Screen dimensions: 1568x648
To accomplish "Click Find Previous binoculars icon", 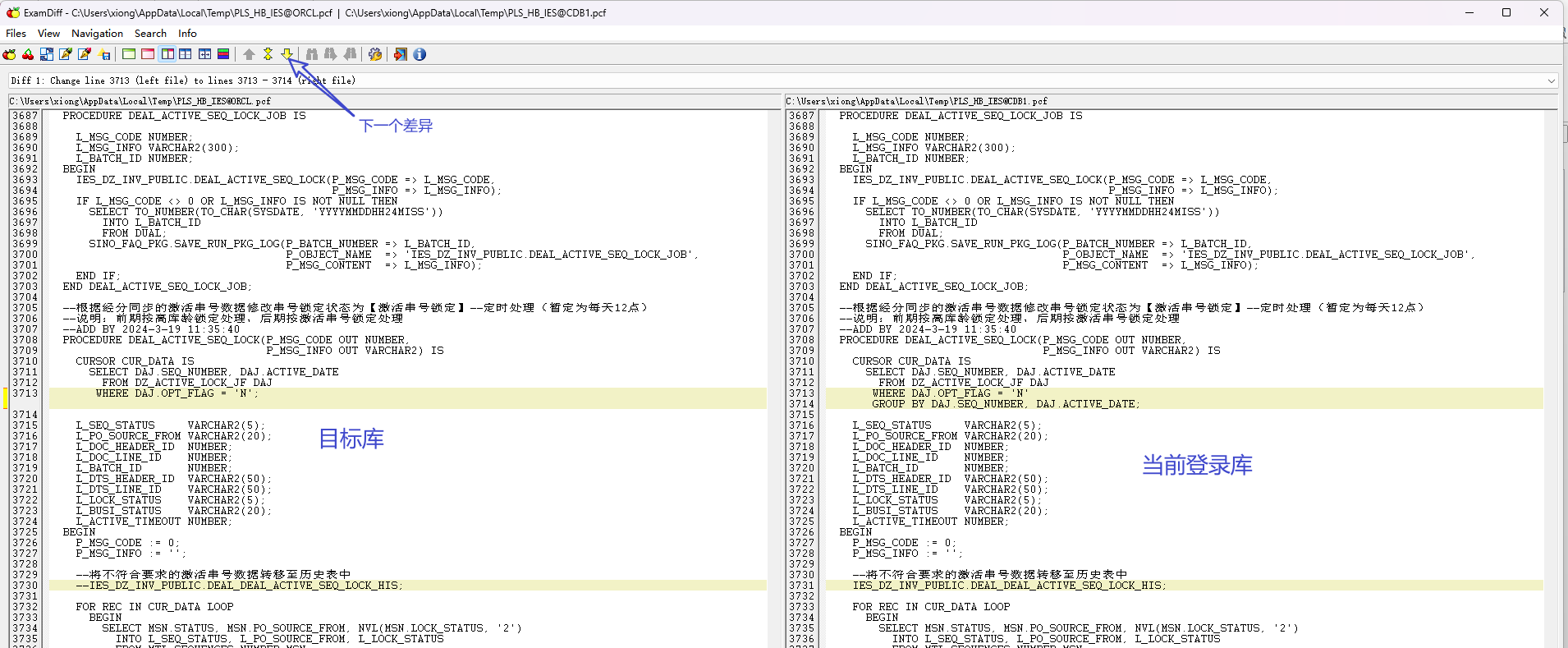I will point(351,54).
